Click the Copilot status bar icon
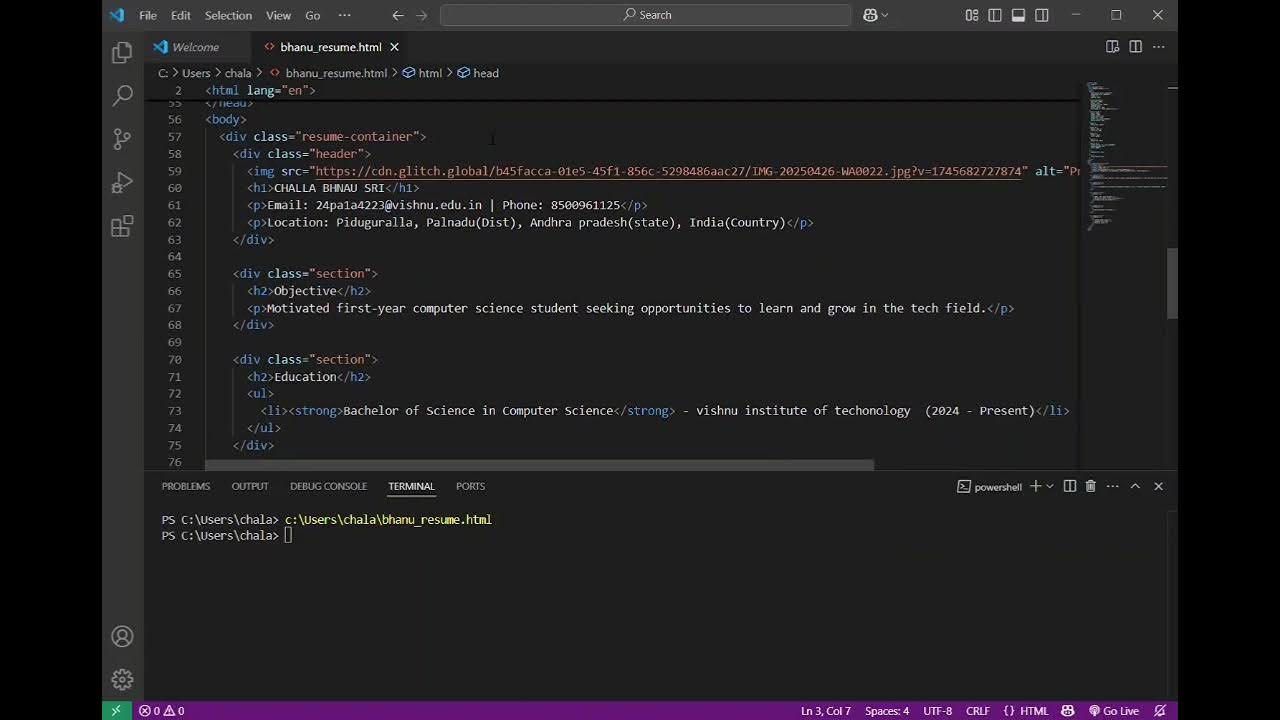 (1068, 711)
